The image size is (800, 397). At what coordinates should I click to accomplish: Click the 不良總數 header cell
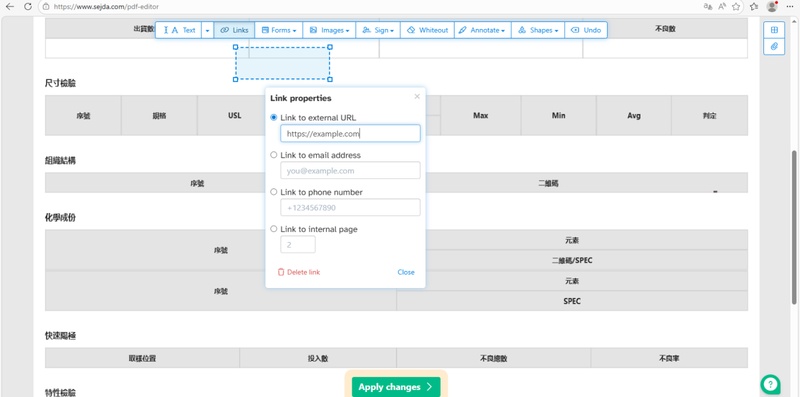tap(494, 358)
